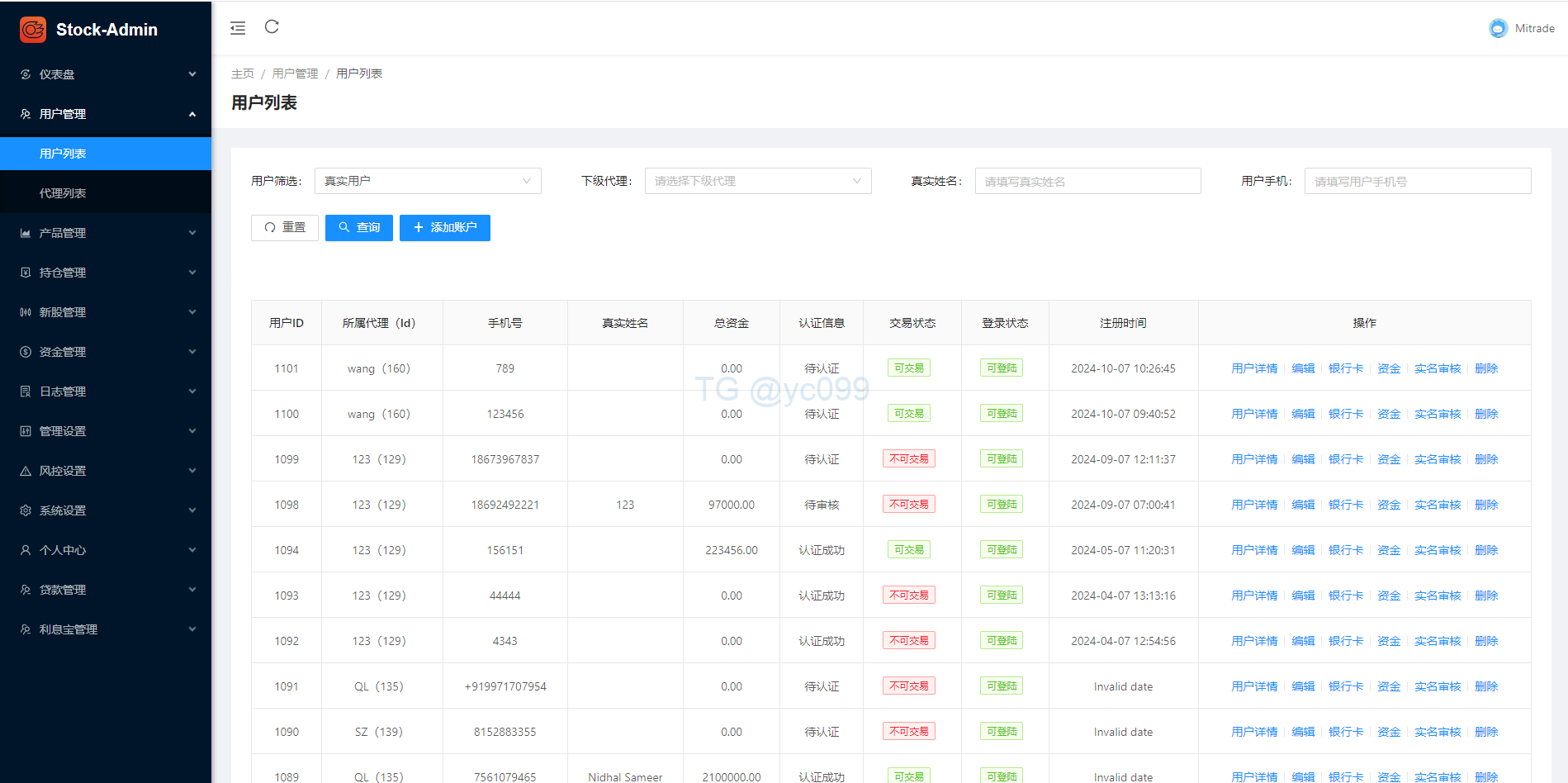Open the 日志管理 sidebar menu

coord(106,391)
